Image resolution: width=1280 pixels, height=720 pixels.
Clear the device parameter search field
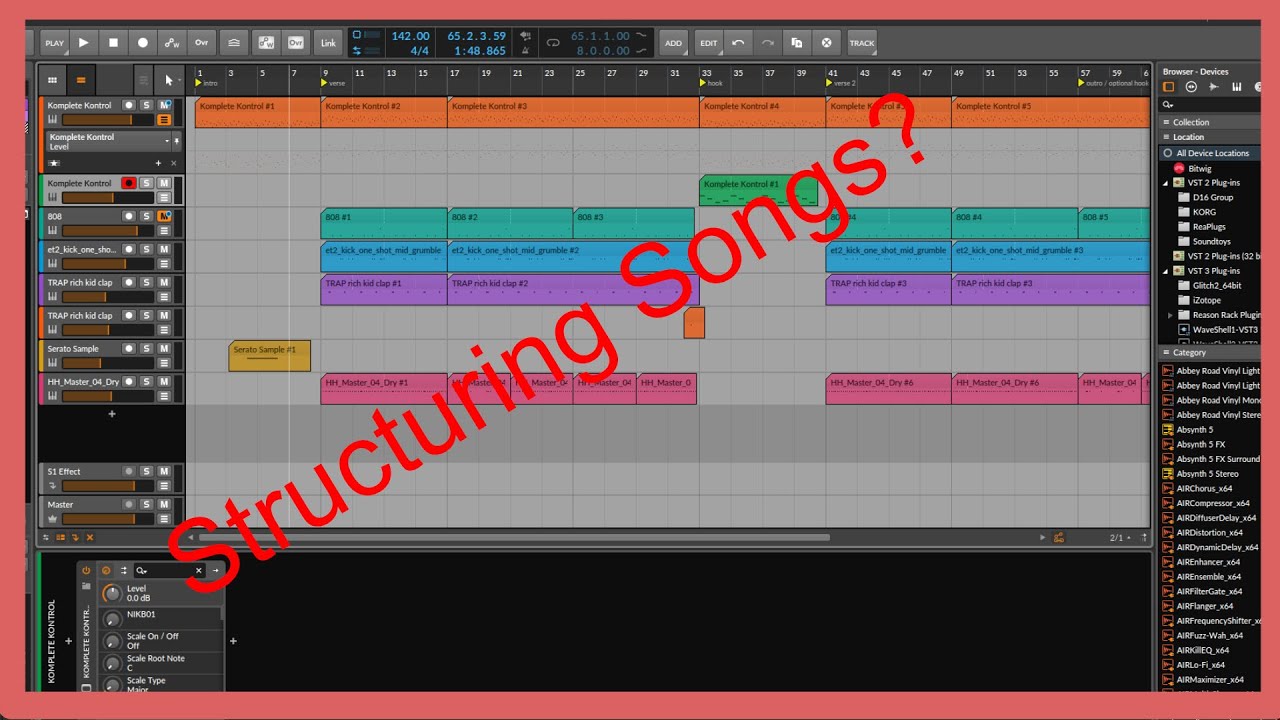click(x=198, y=570)
